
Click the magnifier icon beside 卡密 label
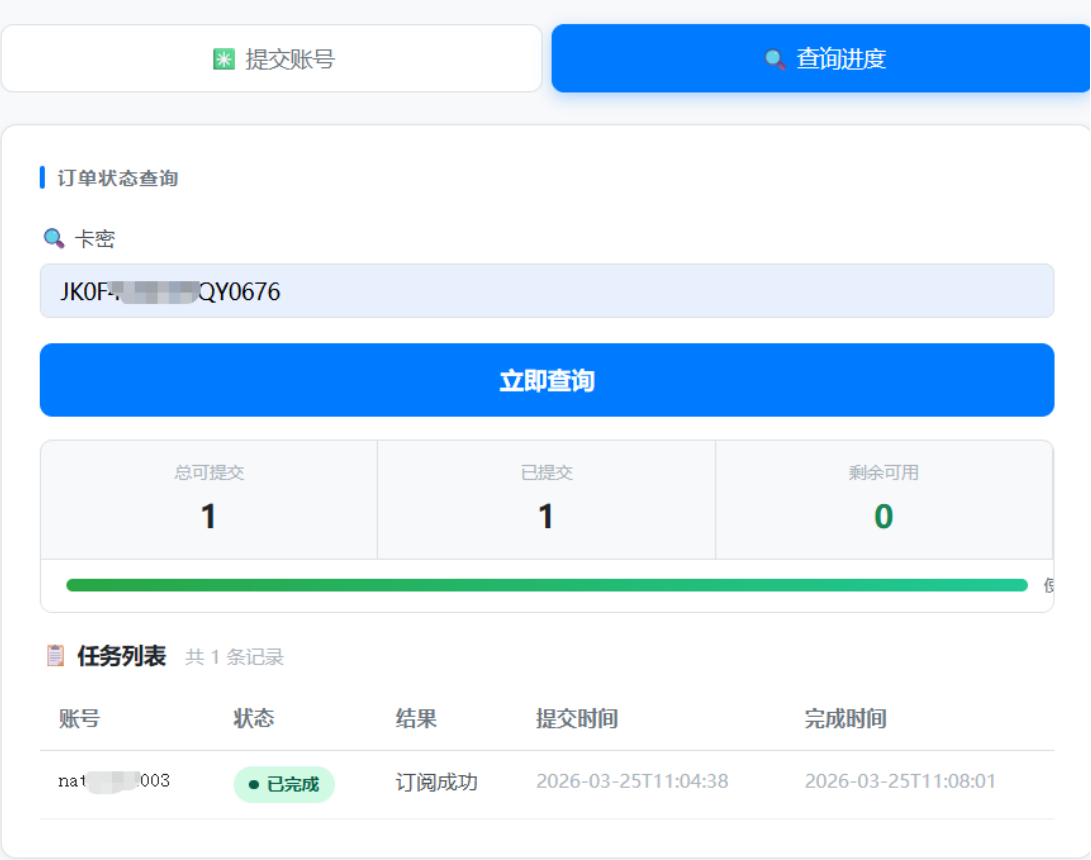(54, 239)
